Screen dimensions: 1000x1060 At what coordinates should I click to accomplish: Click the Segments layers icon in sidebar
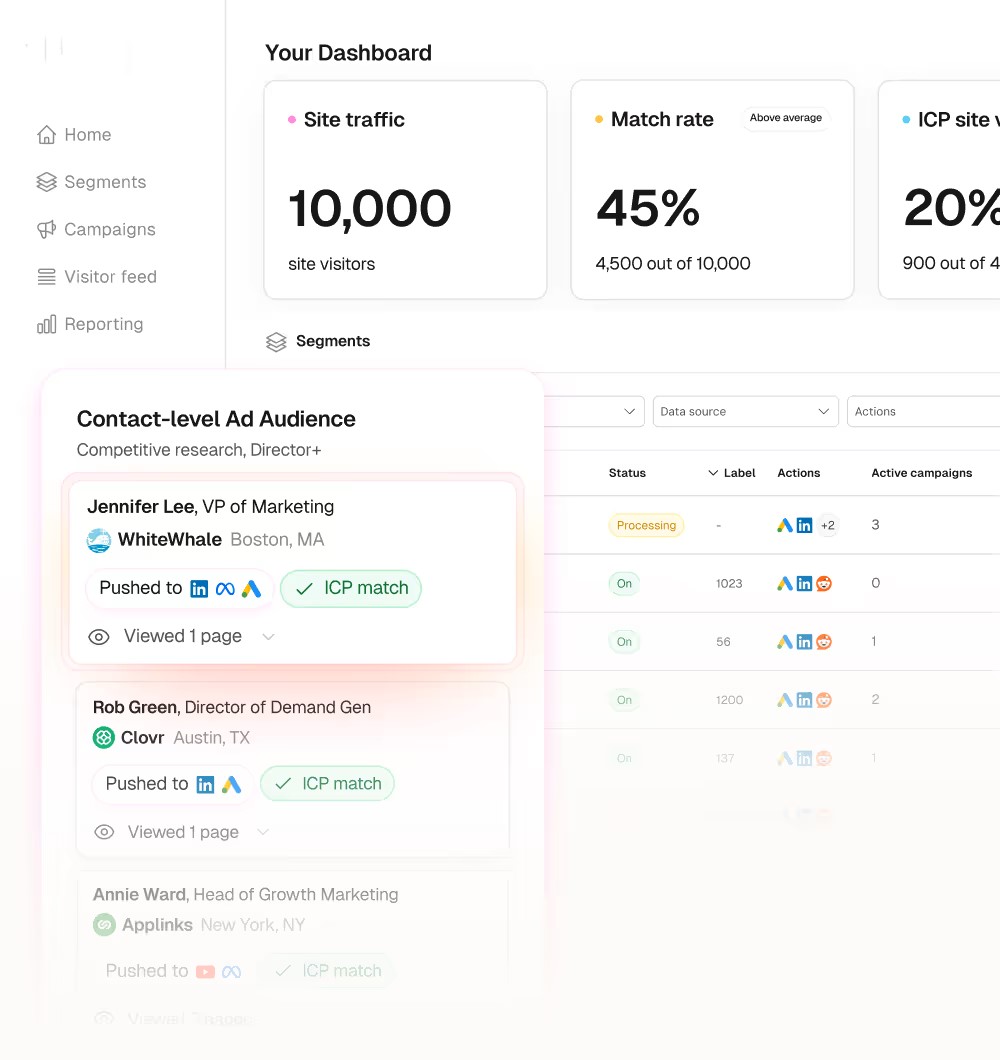46,182
